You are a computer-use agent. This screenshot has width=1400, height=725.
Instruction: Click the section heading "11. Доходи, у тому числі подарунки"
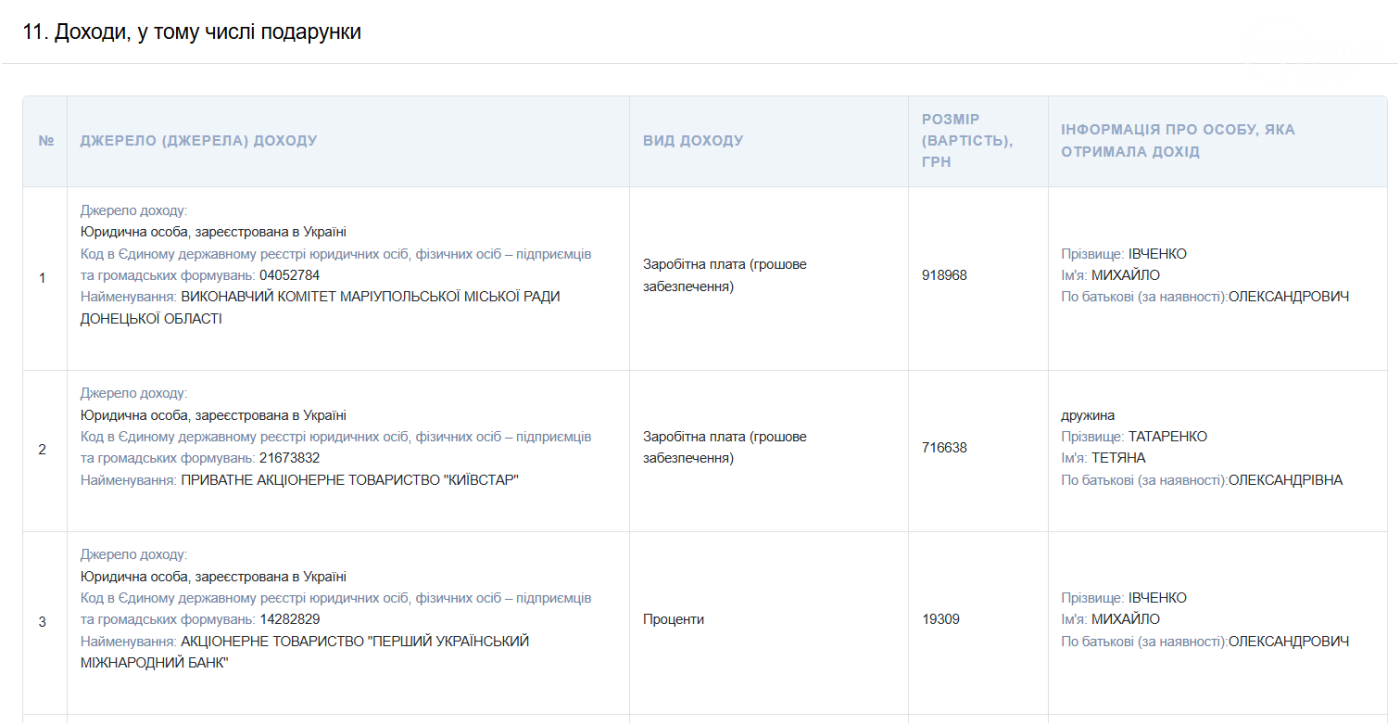click(x=192, y=32)
